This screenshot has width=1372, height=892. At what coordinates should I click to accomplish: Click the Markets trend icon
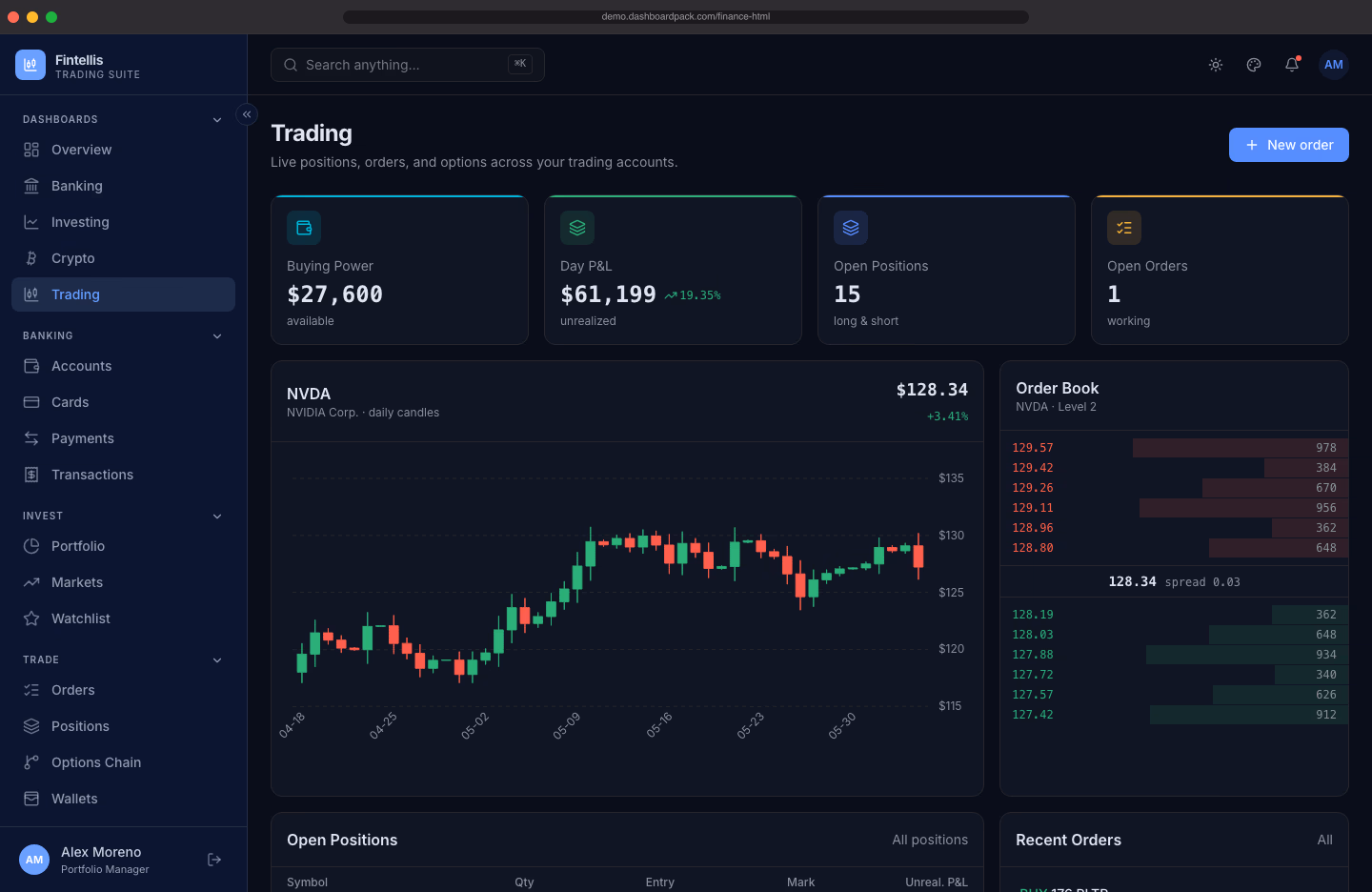click(31, 582)
